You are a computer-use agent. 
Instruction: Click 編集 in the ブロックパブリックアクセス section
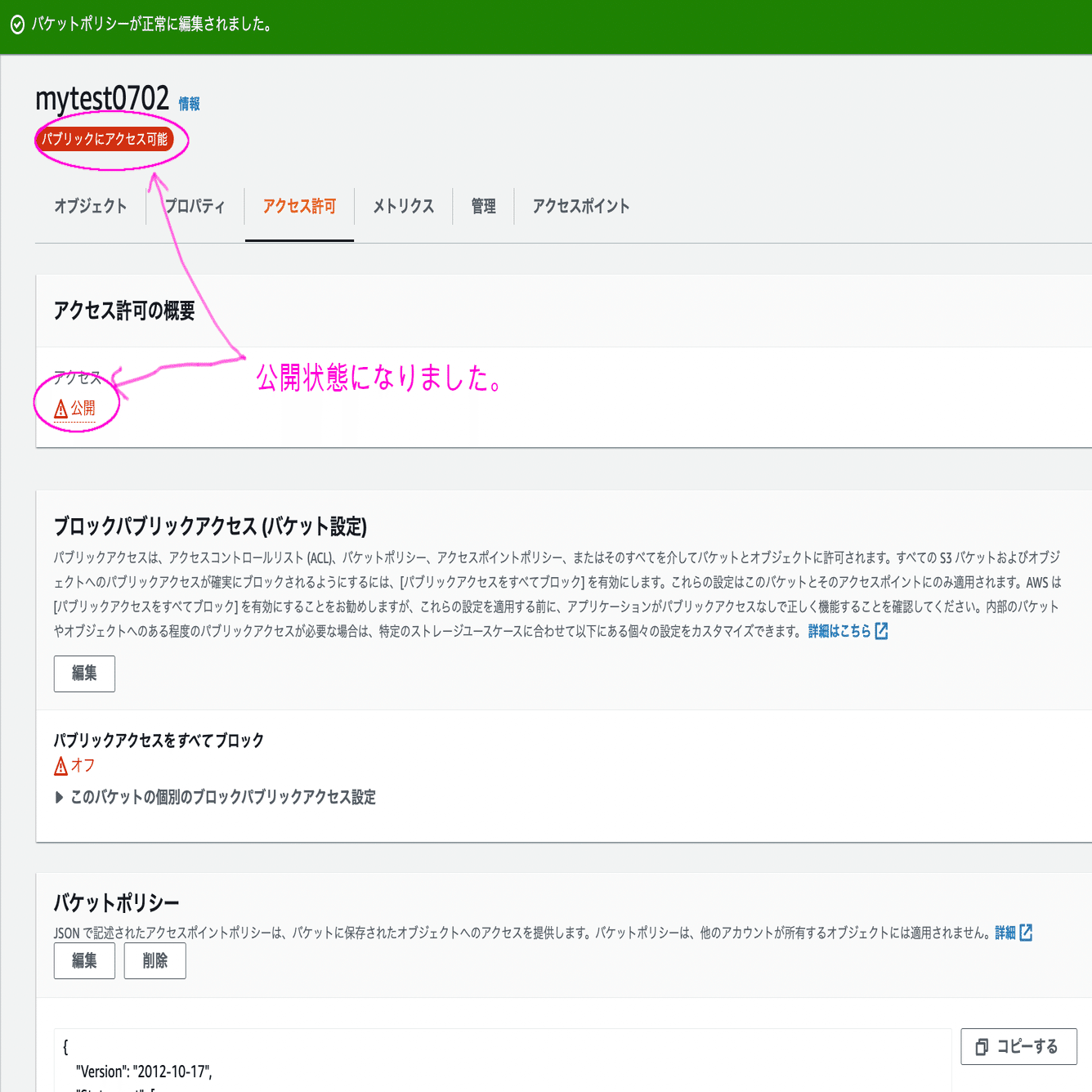(x=84, y=674)
